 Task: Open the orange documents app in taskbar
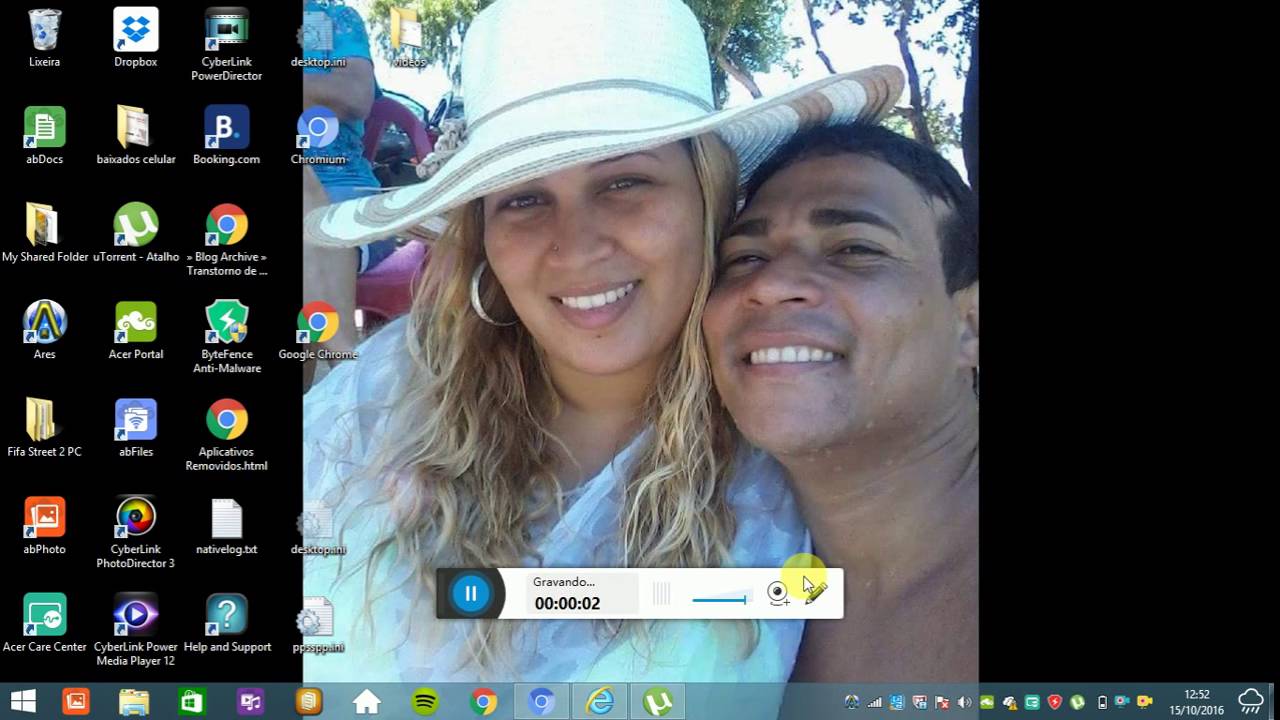[x=309, y=702]
